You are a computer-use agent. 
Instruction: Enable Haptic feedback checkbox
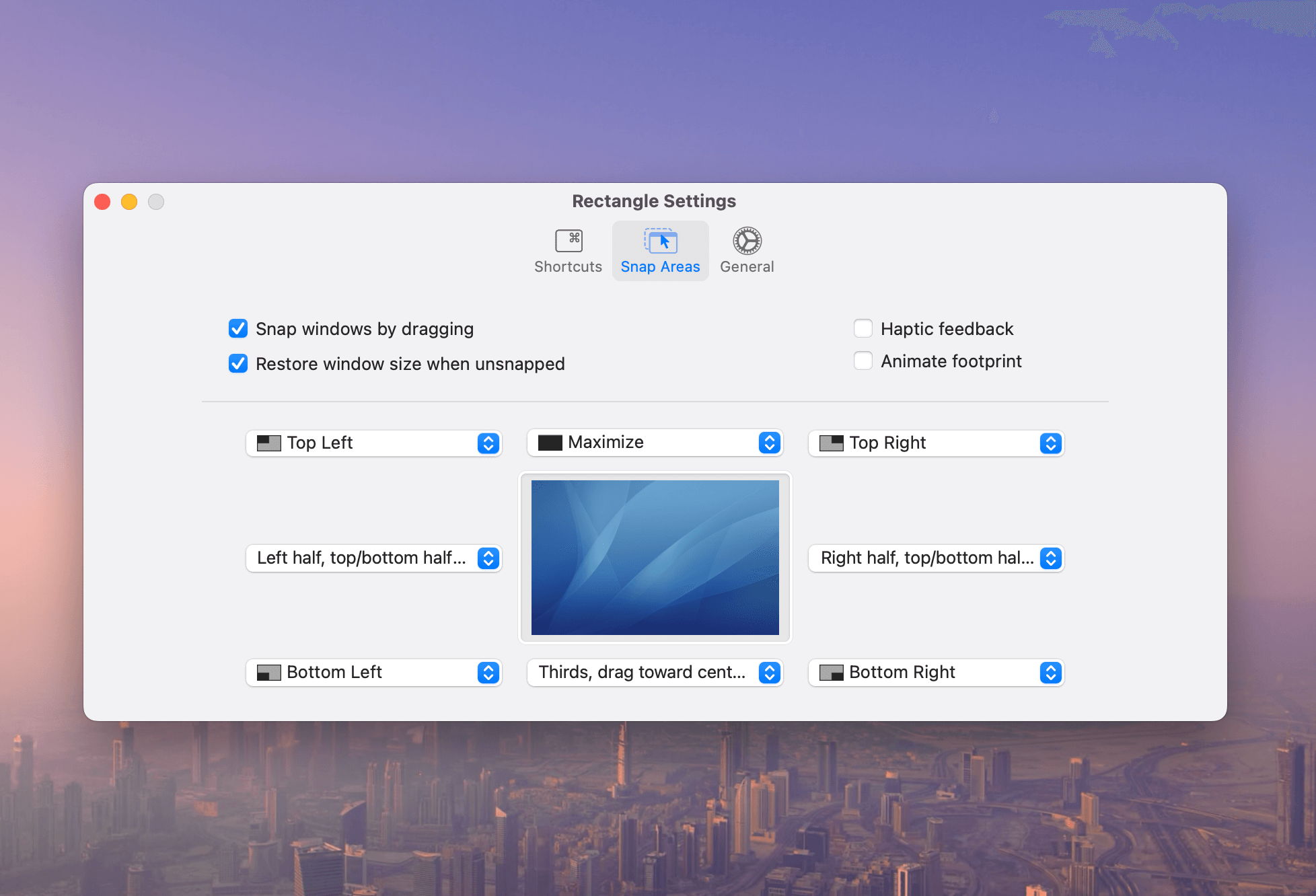click(x=863, y=328)
